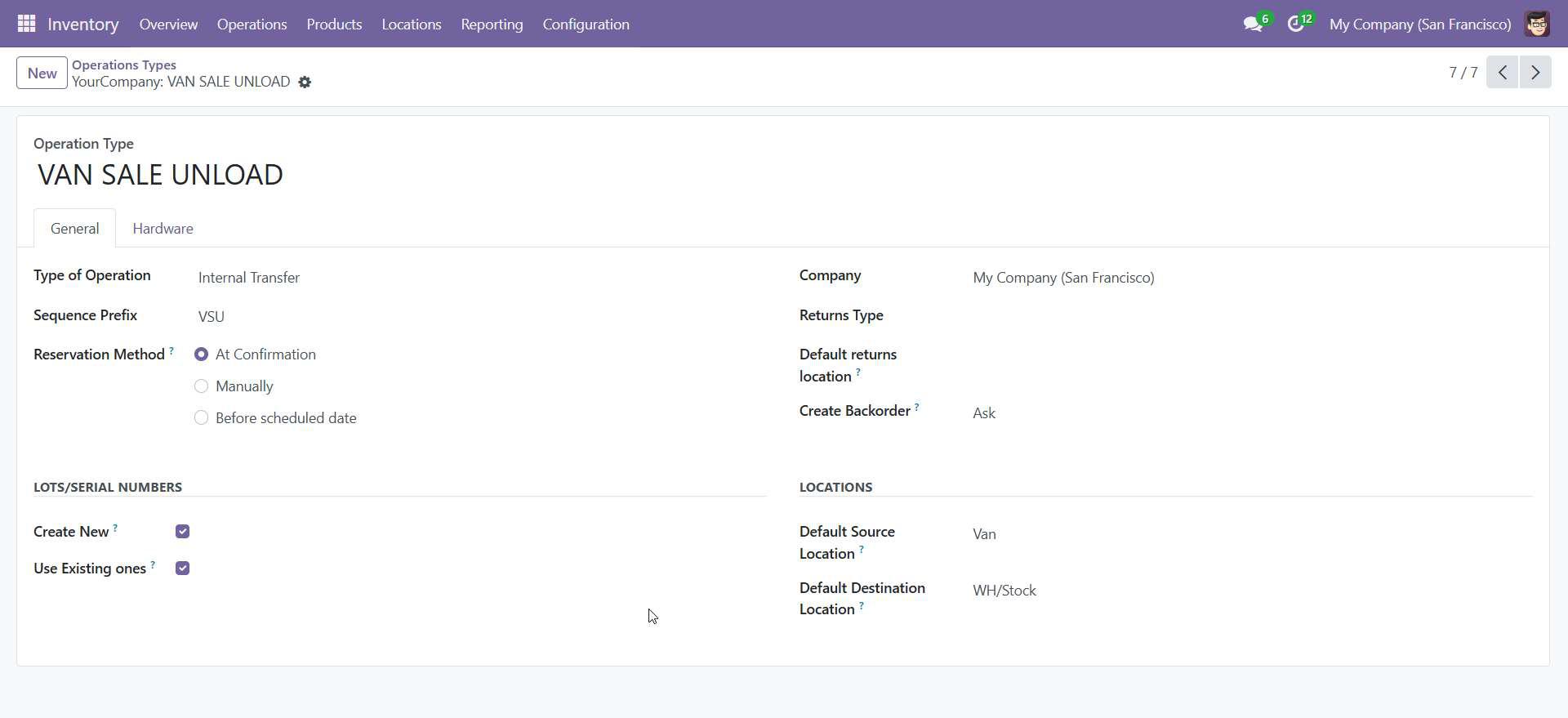The width and height of the screenshot is (1568, 718).
Task: Toggle Use Existing ones checkbox
Action: tap(183, 569)
